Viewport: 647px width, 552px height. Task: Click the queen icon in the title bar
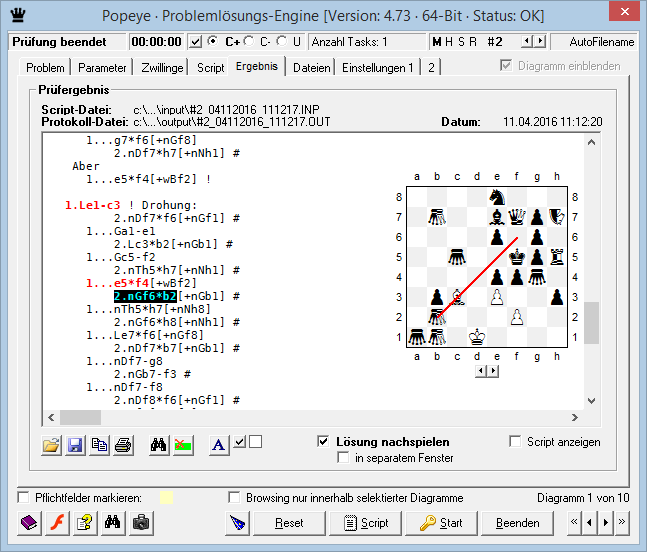[x=18, y=15]
